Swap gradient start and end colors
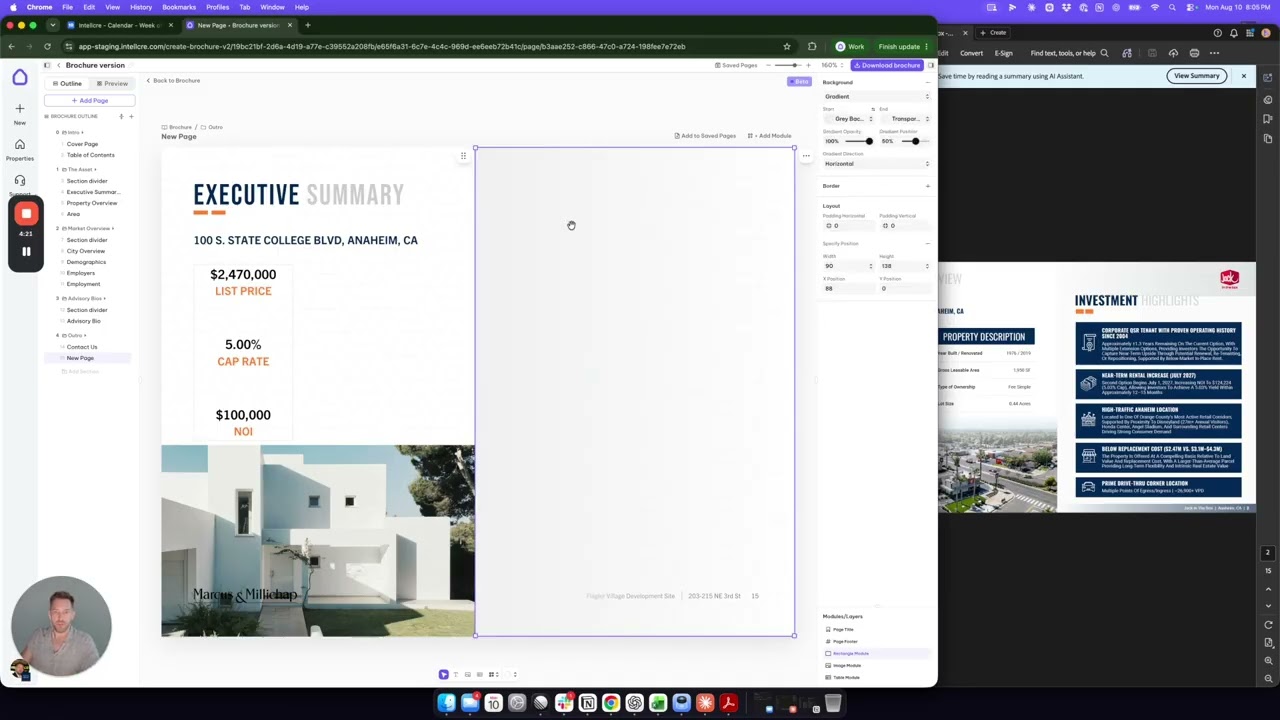The height and width of the screenshot is (720, 1280). click(x=873, y=109)
